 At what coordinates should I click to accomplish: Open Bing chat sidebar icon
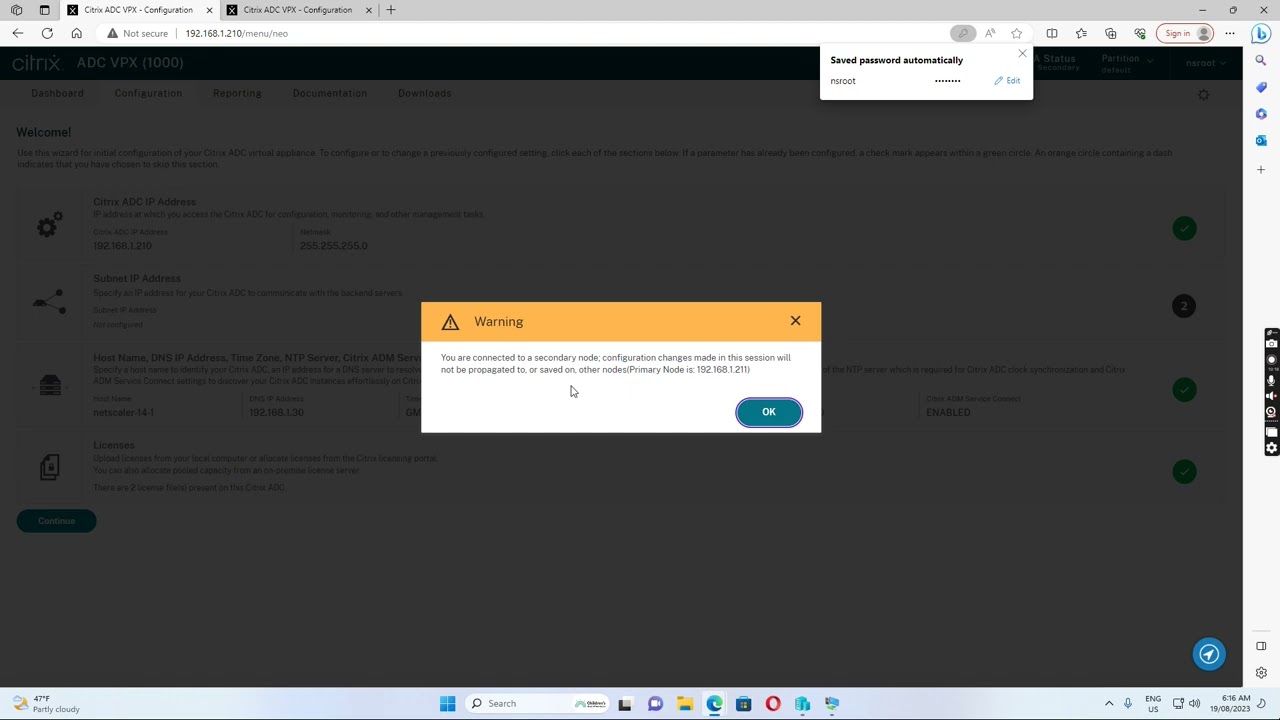click(x=1261, y=33)
